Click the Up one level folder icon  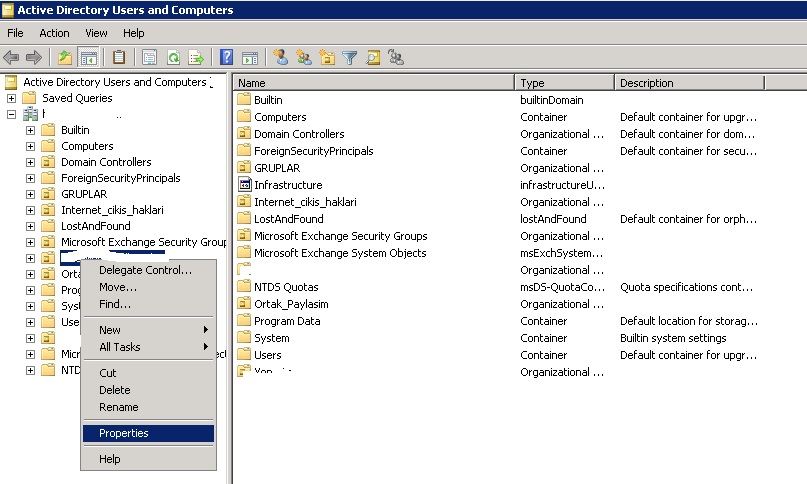pyautogui.click(x=65, y=58)
